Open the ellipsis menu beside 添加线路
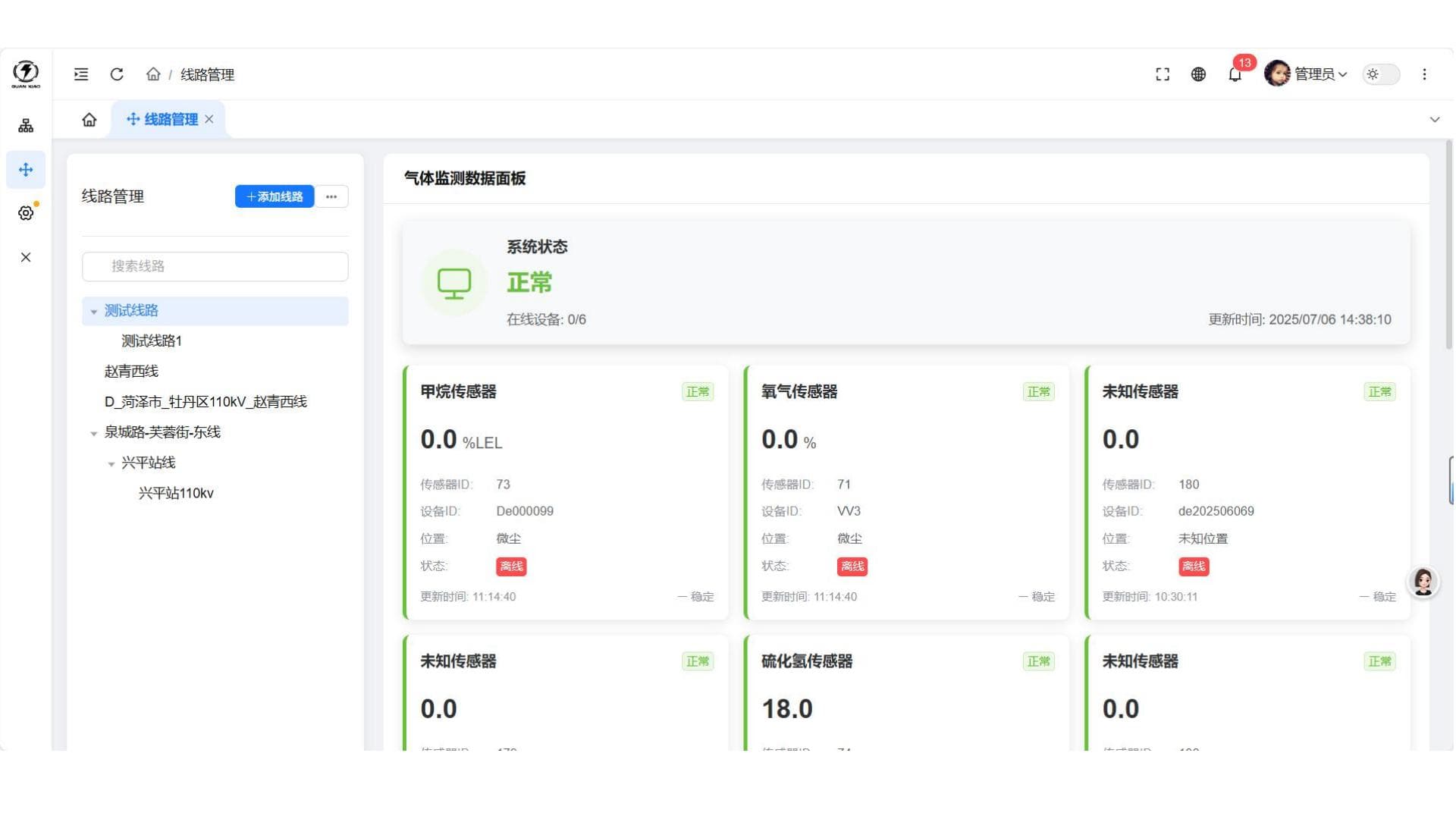 tap(331, 196)
